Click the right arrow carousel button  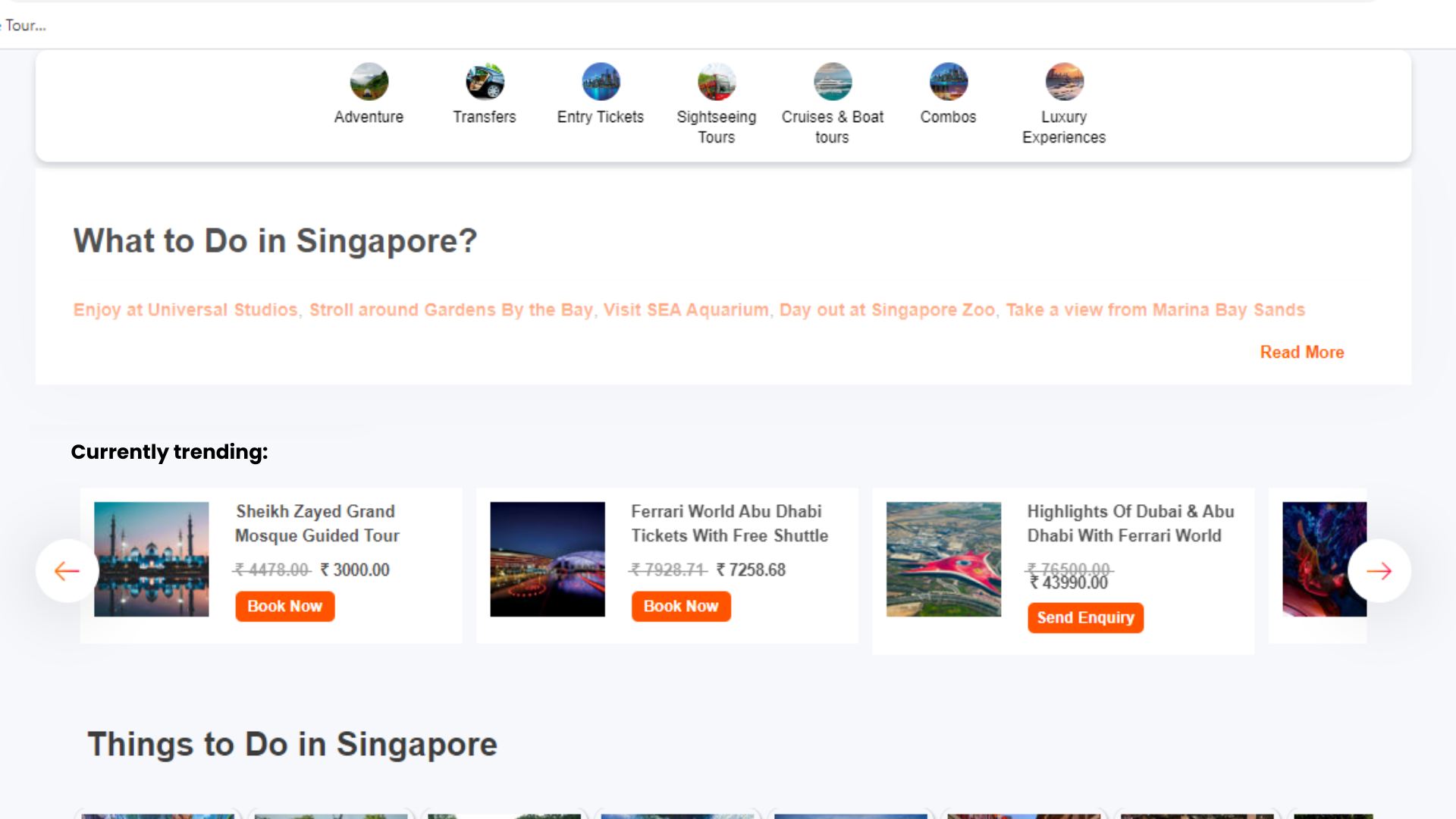click(1379, 571)
